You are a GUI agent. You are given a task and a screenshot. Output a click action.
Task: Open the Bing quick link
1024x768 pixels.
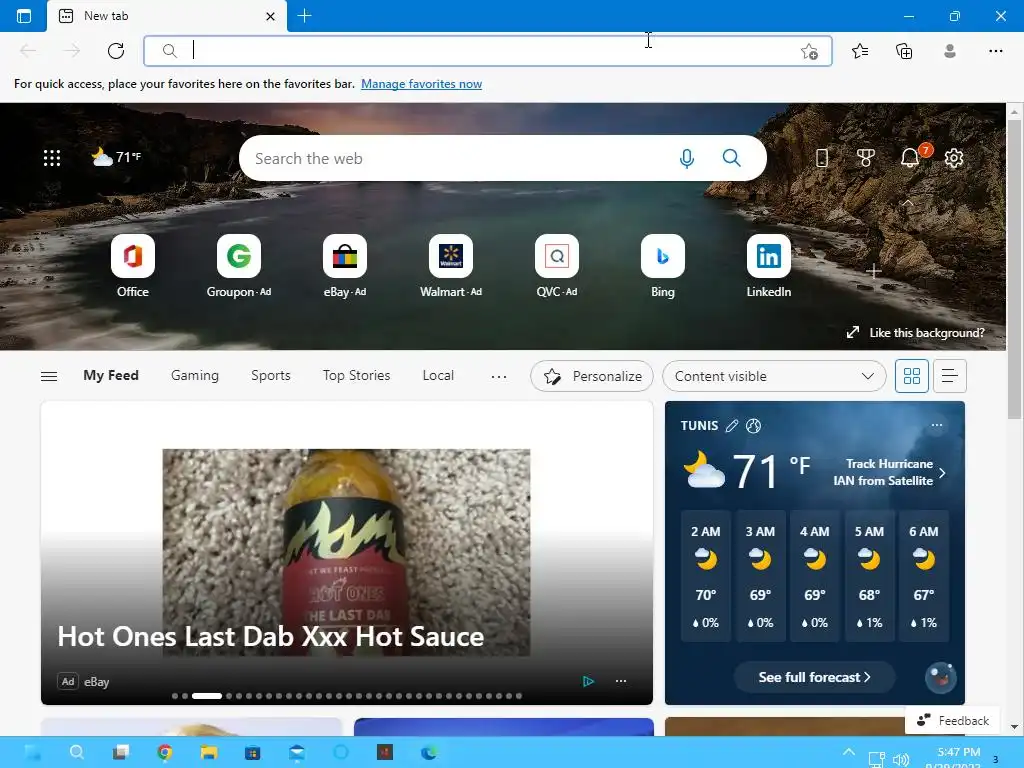click(x=663, y=266)
